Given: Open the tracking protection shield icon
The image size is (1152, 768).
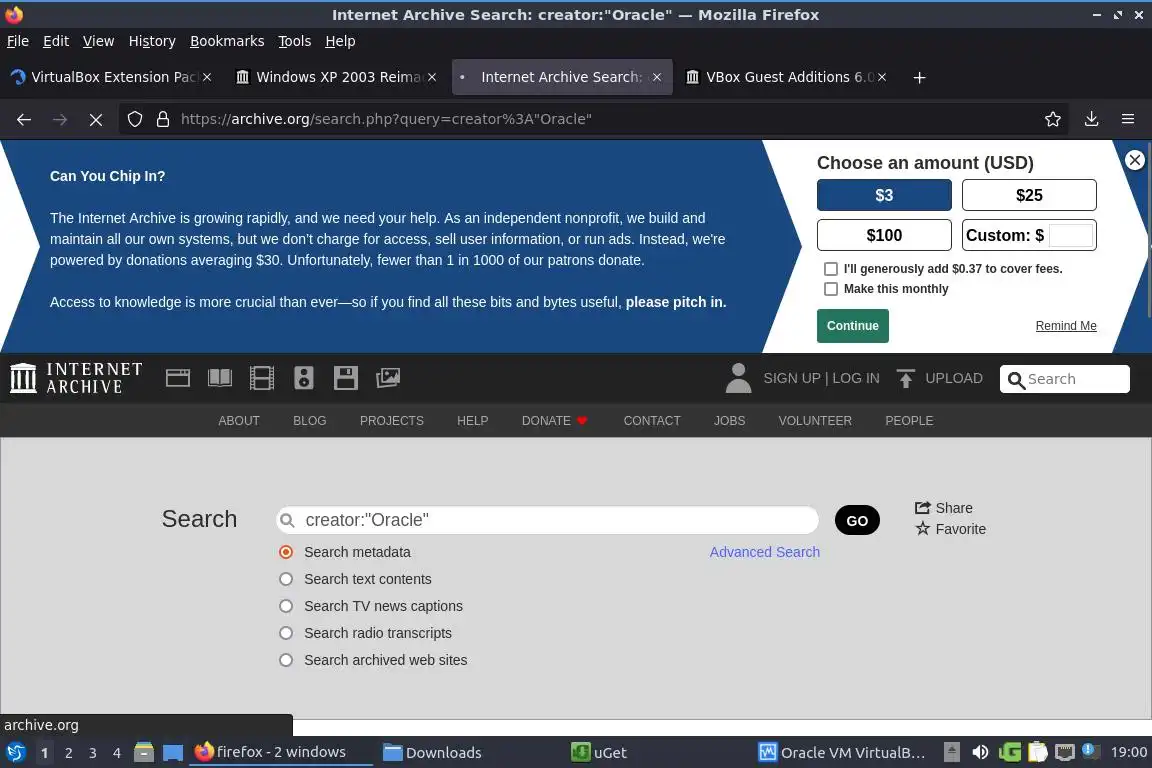Looking at the screenshot, I should [x=134, y=119].
